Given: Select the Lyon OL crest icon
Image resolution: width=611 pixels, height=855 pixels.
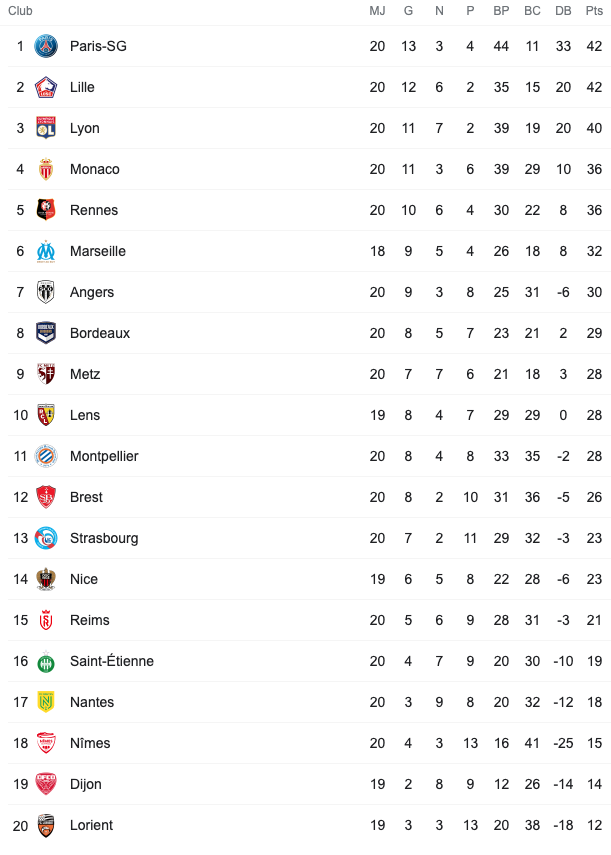Looking at the screenshot, I should tap(46, 128).
